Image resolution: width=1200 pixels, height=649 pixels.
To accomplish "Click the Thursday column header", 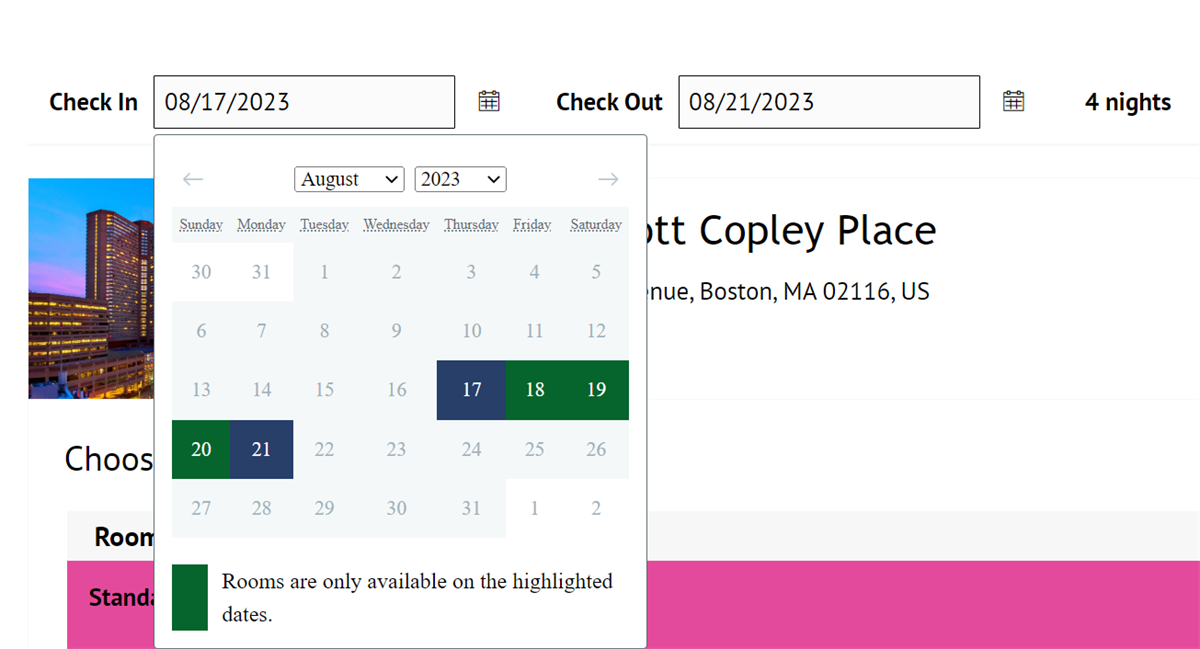I will tap(471, 225).
